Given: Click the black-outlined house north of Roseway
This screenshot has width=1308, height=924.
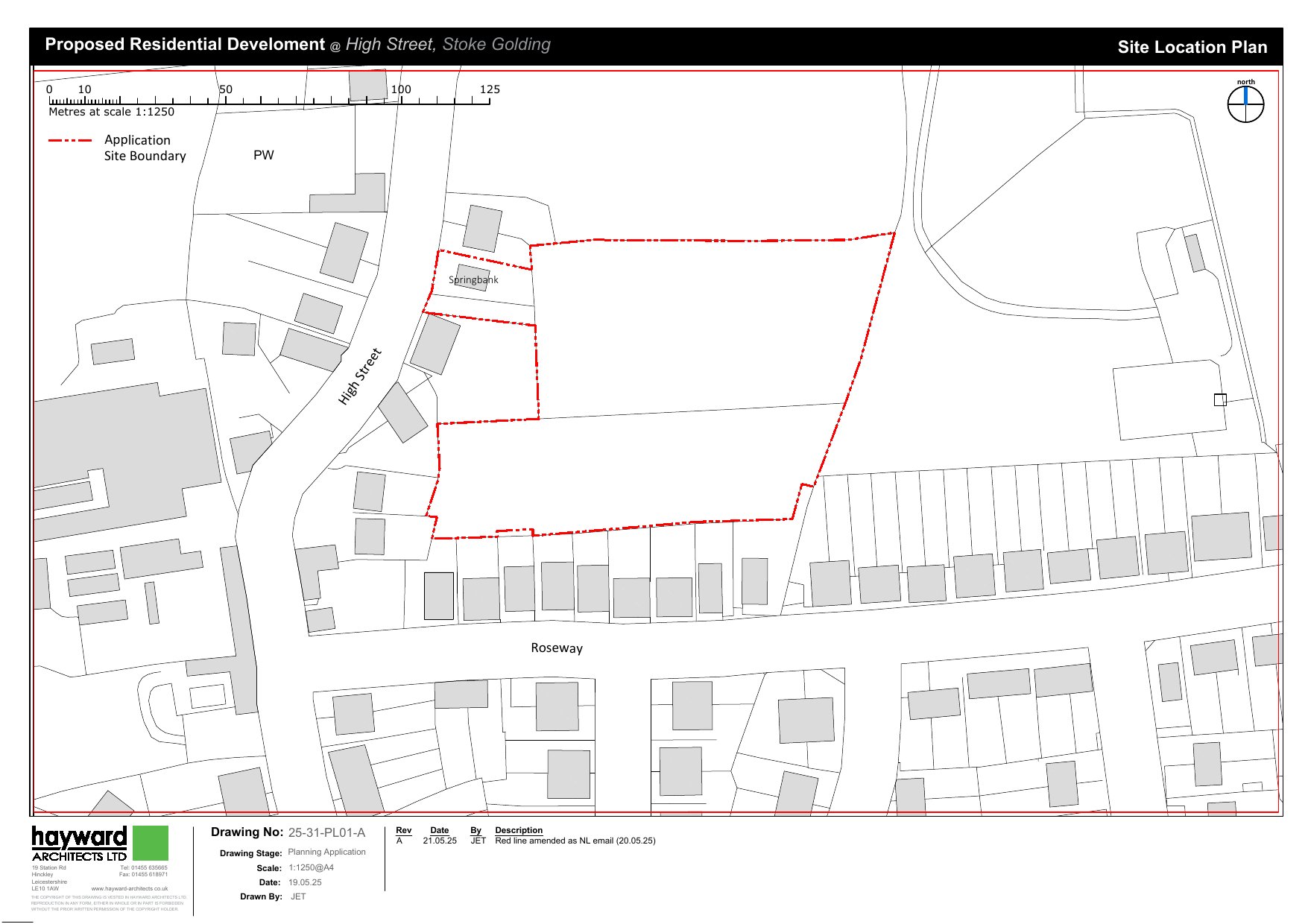Looking at the screenshot, I should coord(438,595).
